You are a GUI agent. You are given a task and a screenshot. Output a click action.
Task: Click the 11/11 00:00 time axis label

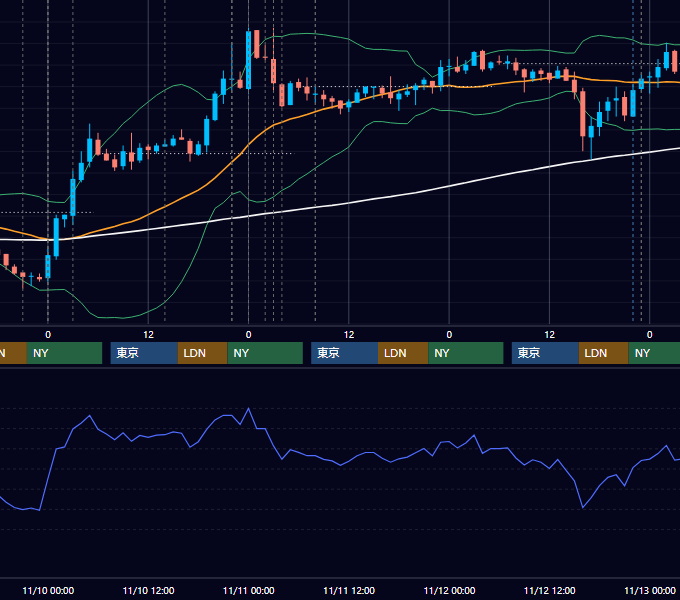pyautogui.click(x=248, y=590)
